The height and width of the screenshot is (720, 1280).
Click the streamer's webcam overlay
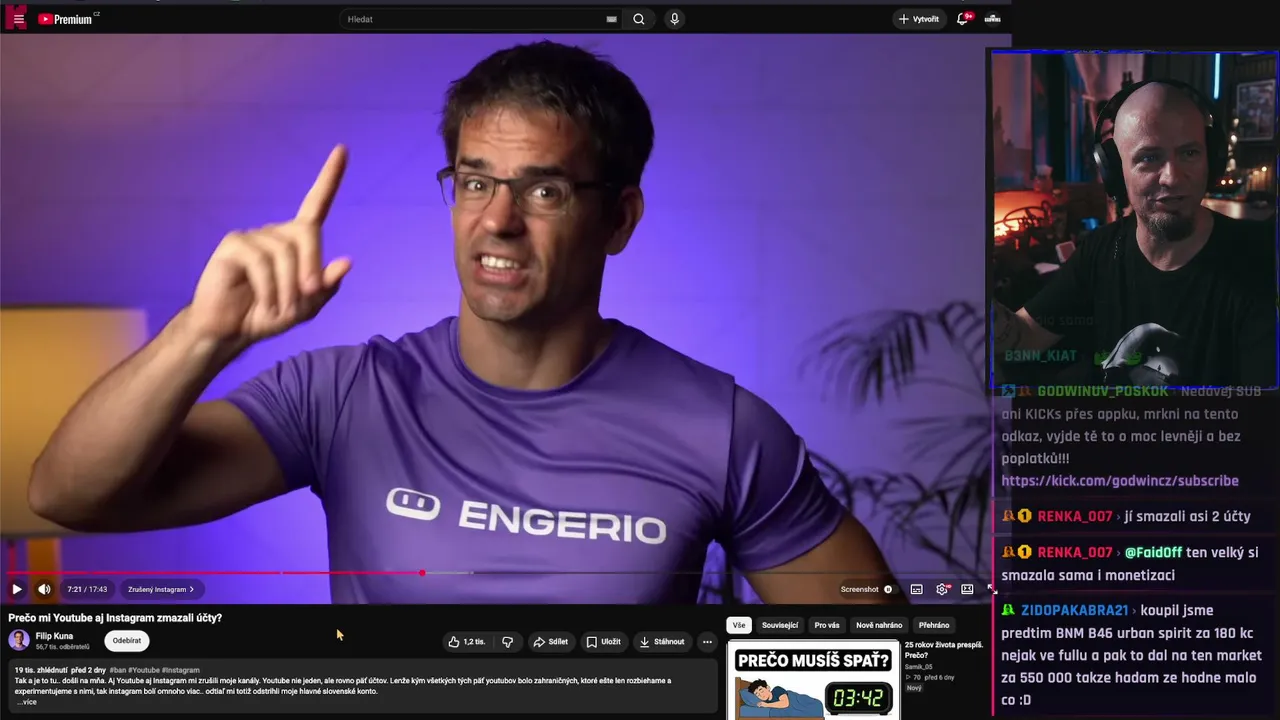point(1134,219)
